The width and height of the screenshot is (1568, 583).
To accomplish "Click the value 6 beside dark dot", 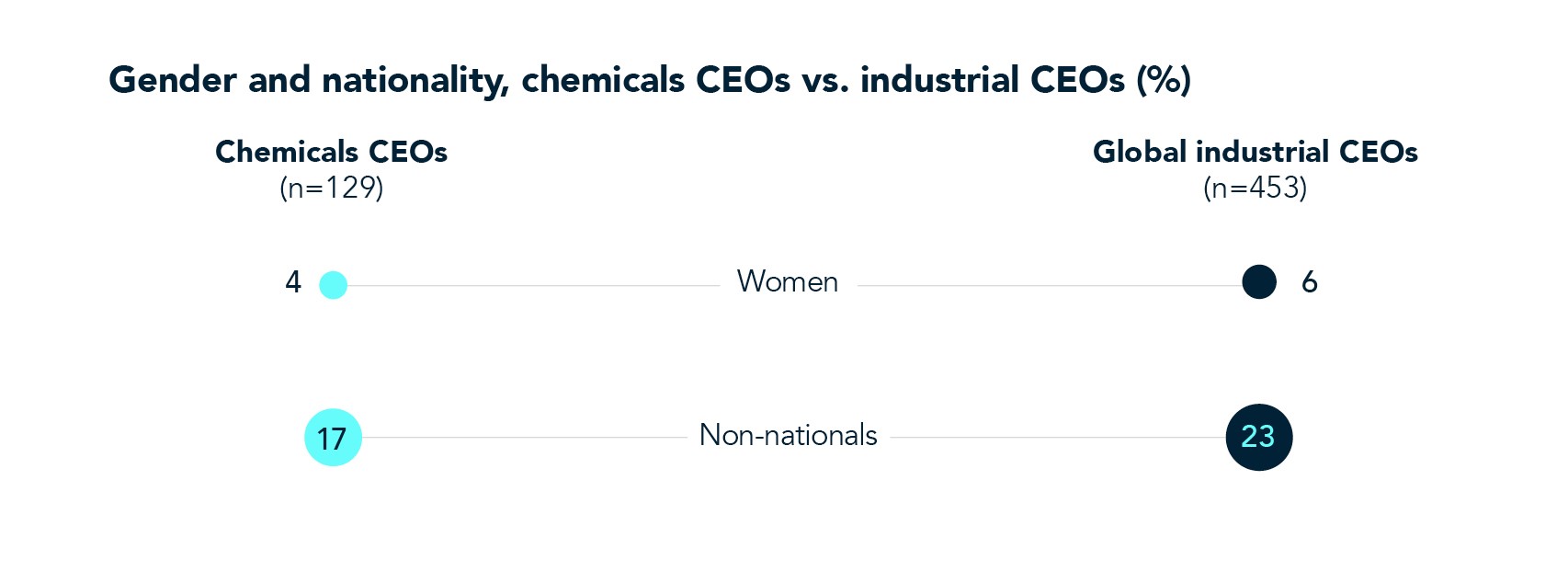I will point(1309,281).
